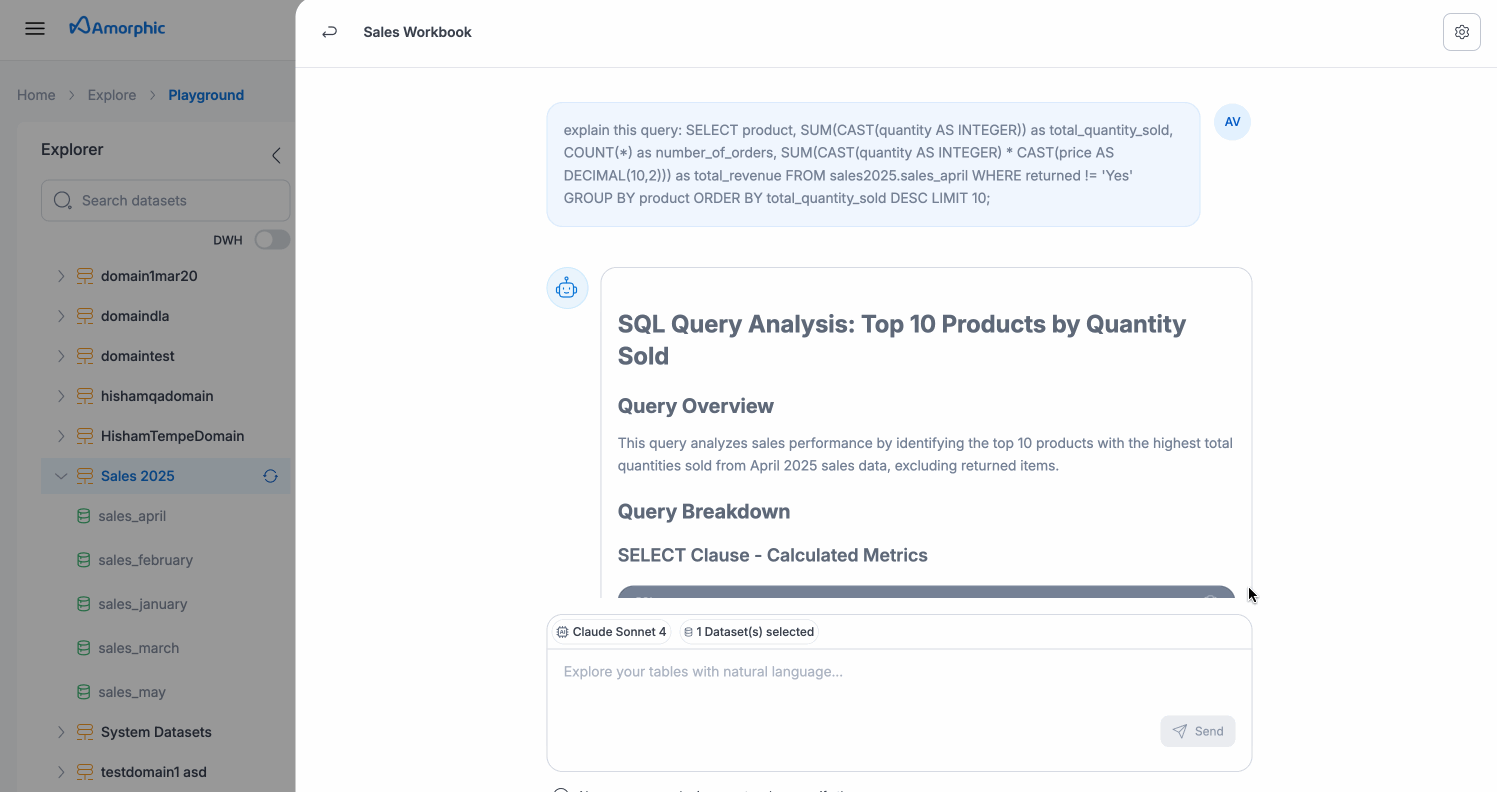The height and width of the screenshot is (792, 1497).
Task: Open workbook settings gear icon
Action: 1461,32
